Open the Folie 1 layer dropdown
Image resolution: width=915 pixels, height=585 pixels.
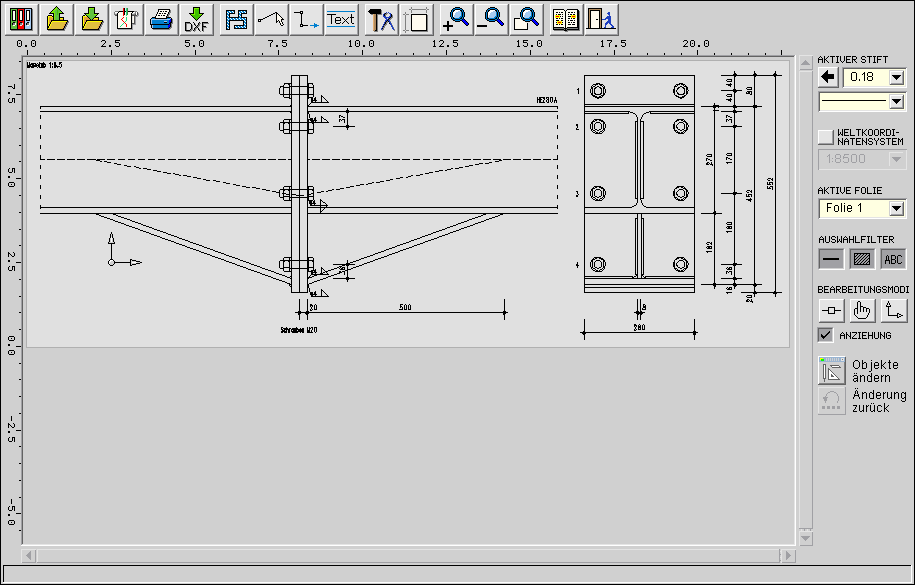[896, 209]
